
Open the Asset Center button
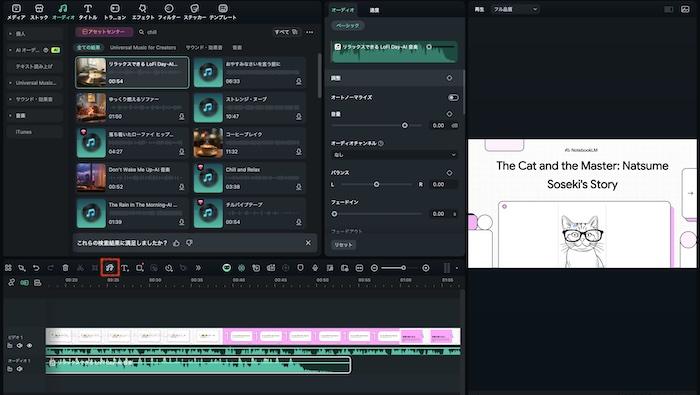(104, 32)
